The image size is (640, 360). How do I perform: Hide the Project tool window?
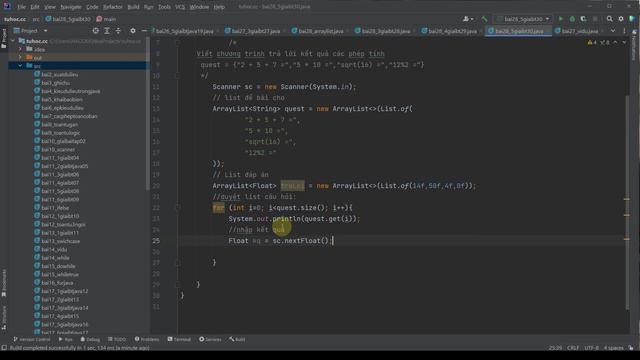pos(144,31)
